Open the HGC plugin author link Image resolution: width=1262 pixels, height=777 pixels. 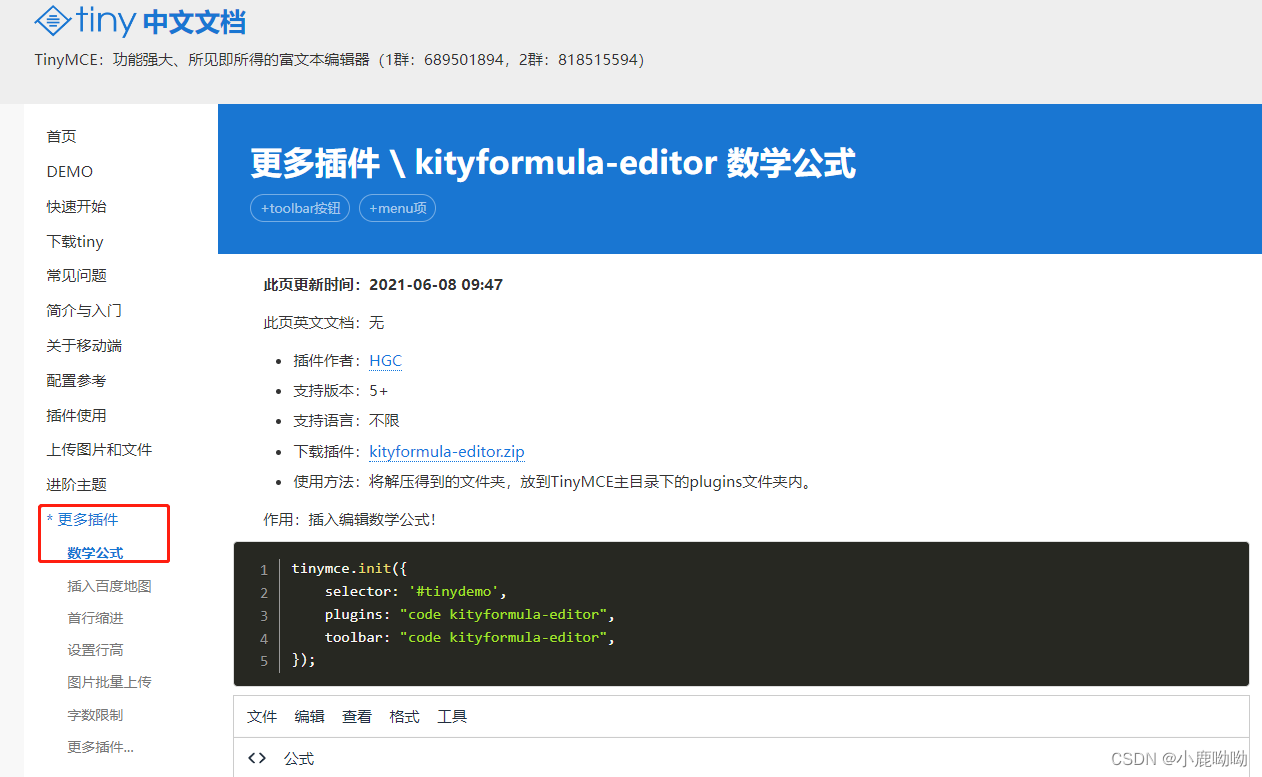(385, 360)
